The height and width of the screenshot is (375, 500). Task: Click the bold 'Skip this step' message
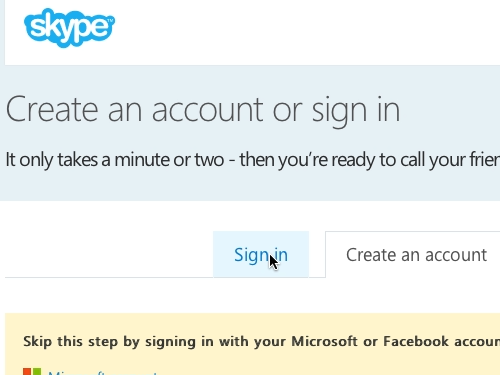262,342
